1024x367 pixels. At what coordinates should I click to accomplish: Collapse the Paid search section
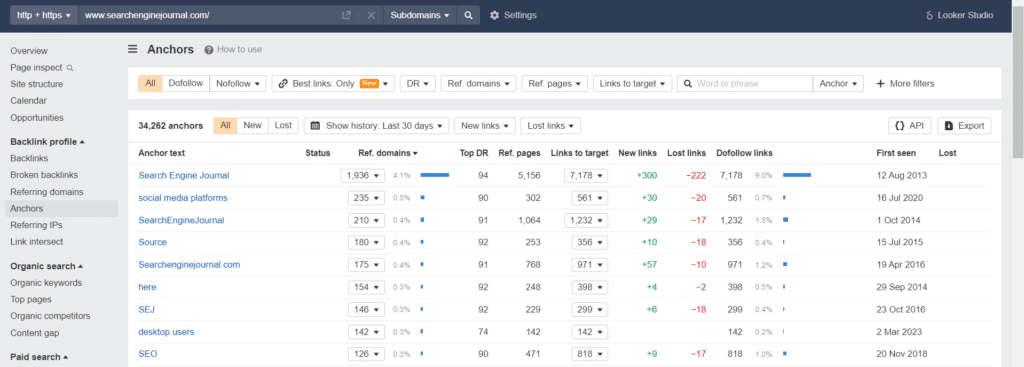[39, 357]
